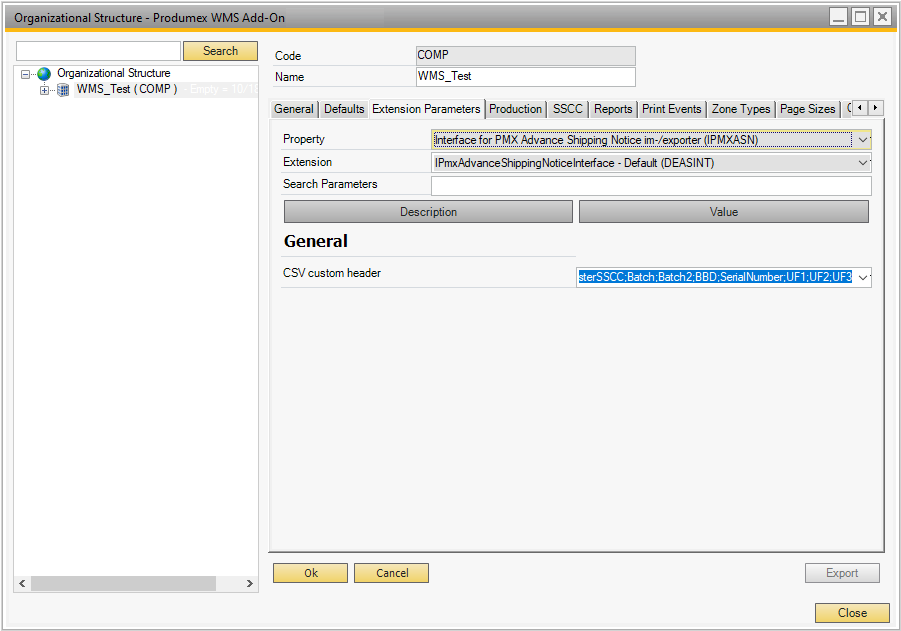Click the tree scrollbar's right arrow

(250, 583)
